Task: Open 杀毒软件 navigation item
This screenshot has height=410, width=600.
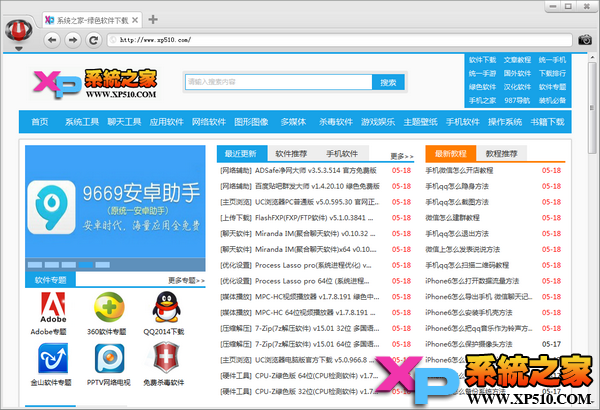Action: pyautogui.click(x=336, y=122)
